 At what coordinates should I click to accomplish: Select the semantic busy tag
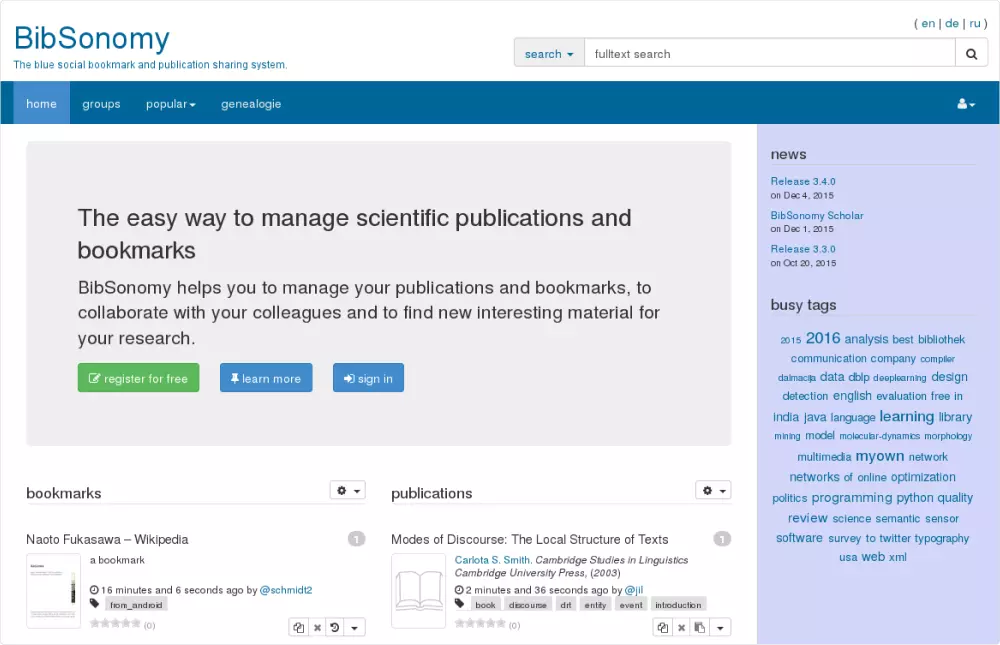coord(898,519)
